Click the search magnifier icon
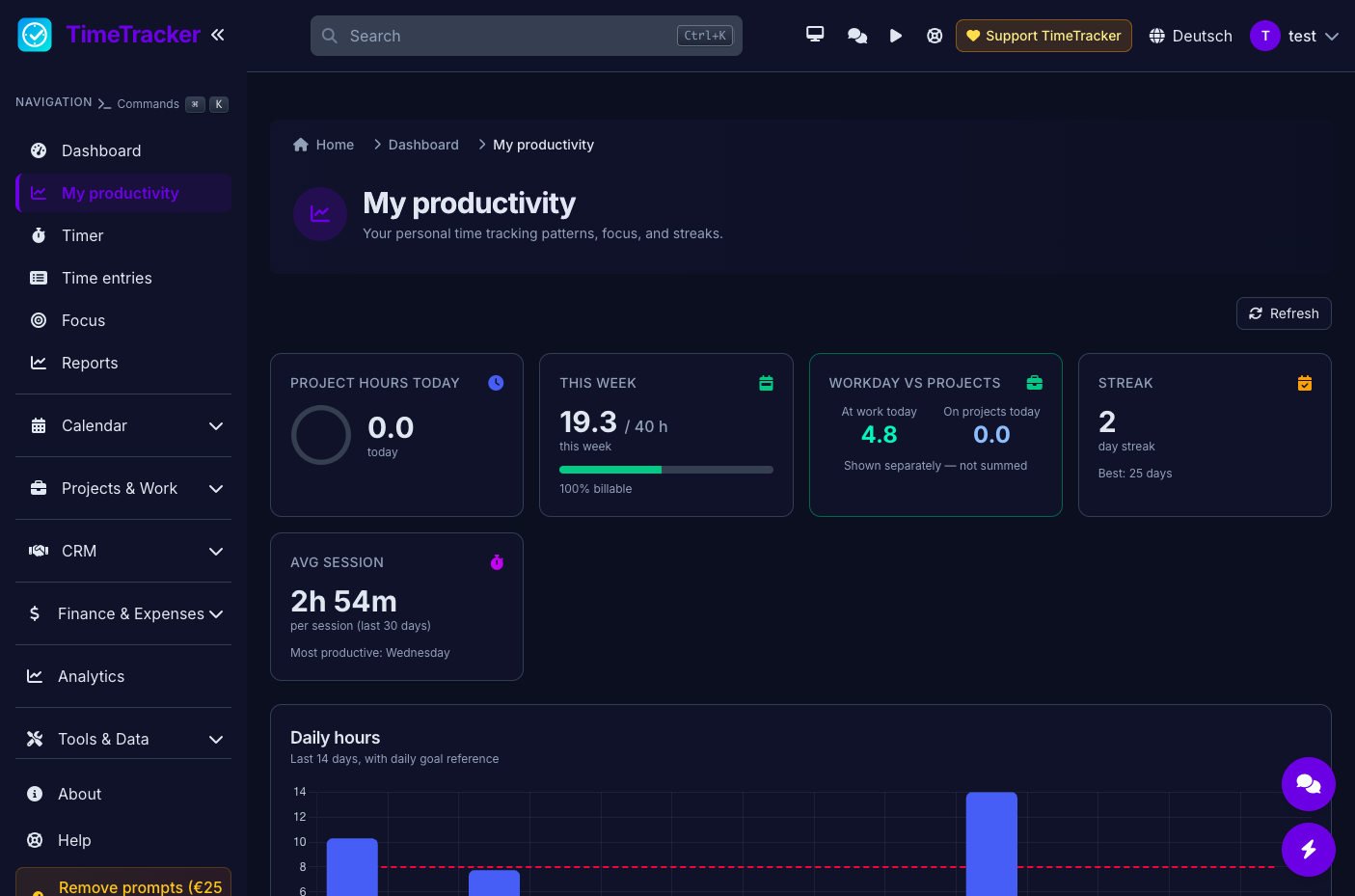This screenshot has width=1355, height=896. tap(330, 36)
